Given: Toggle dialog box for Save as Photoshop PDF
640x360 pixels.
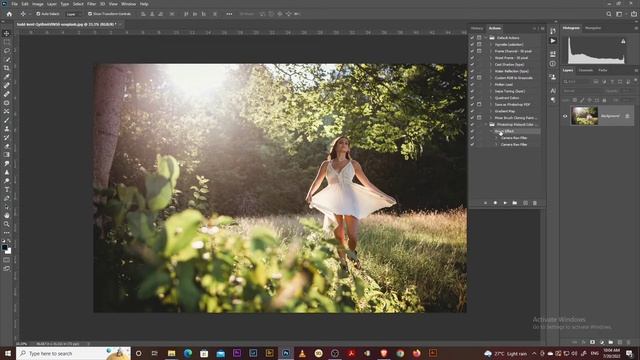Looking at the screenshot, I should click(479, 104).
